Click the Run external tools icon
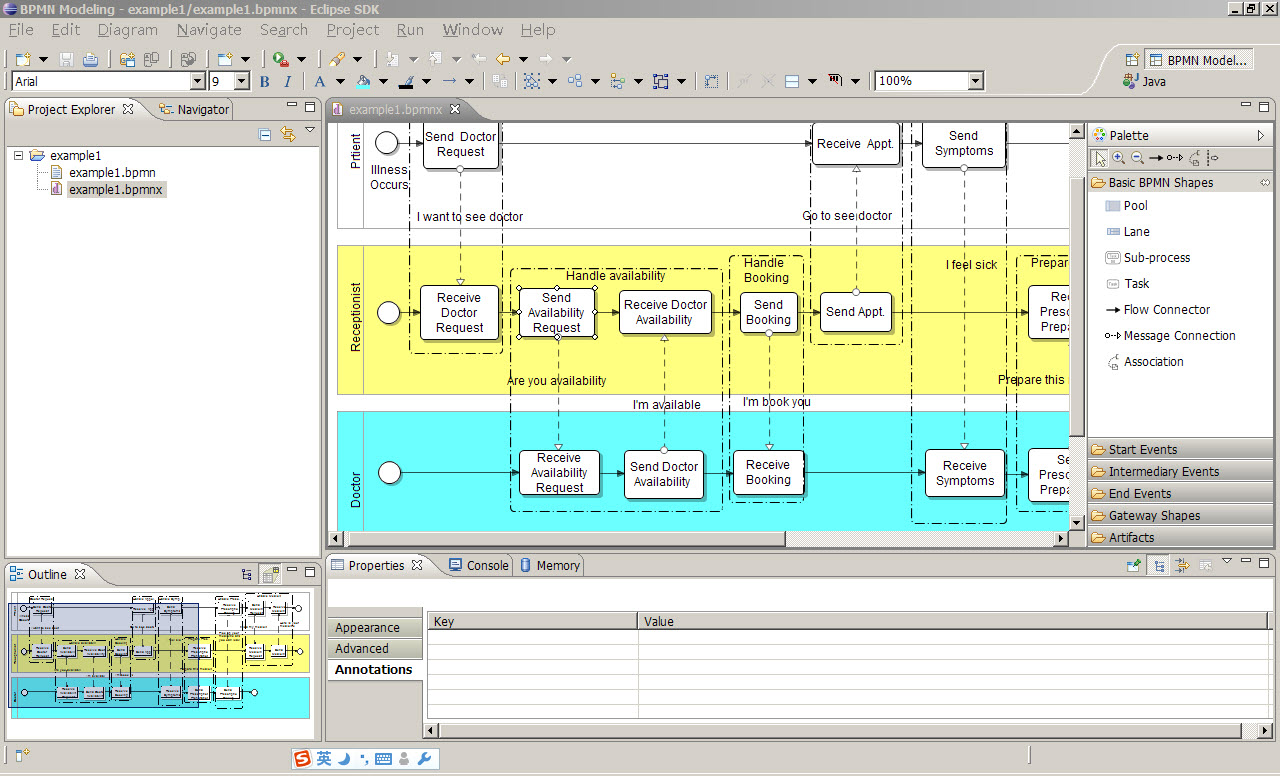 281,59
